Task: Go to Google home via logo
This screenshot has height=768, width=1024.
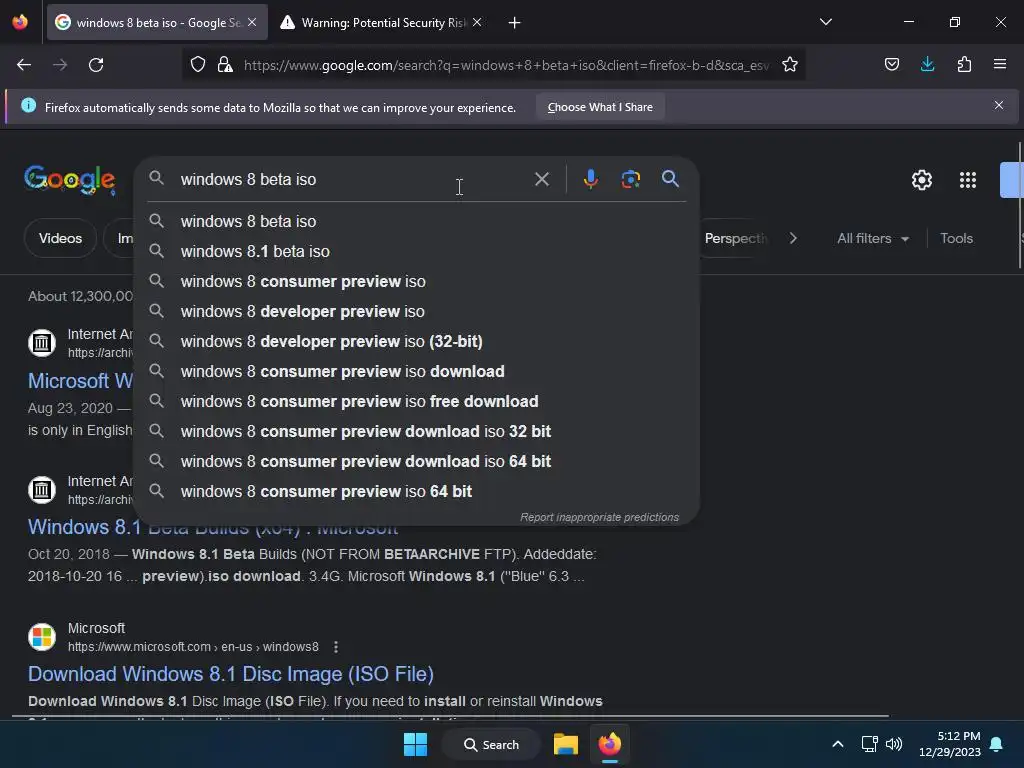Action: coord(70,180)
